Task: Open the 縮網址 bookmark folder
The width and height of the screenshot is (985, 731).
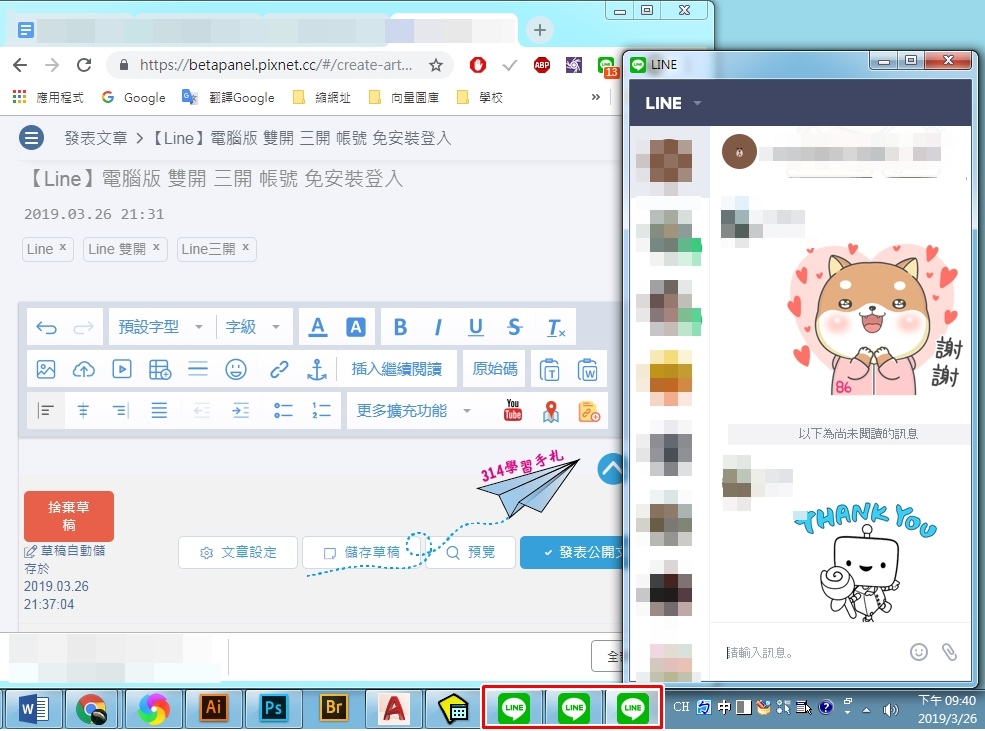Action: [x=322, y=97]
